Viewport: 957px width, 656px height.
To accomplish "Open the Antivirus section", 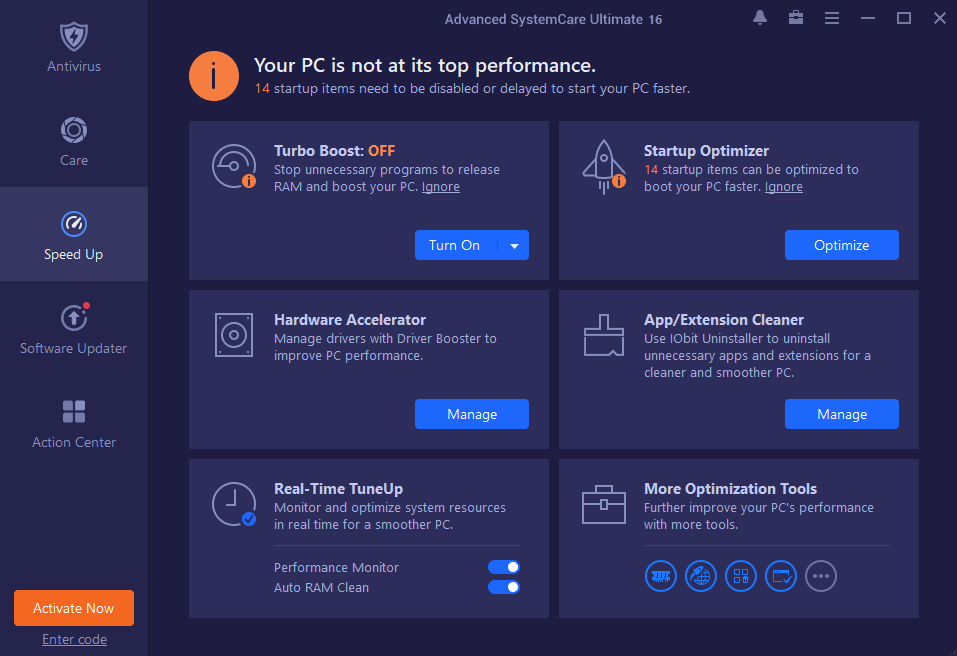I will coord(74,47).
